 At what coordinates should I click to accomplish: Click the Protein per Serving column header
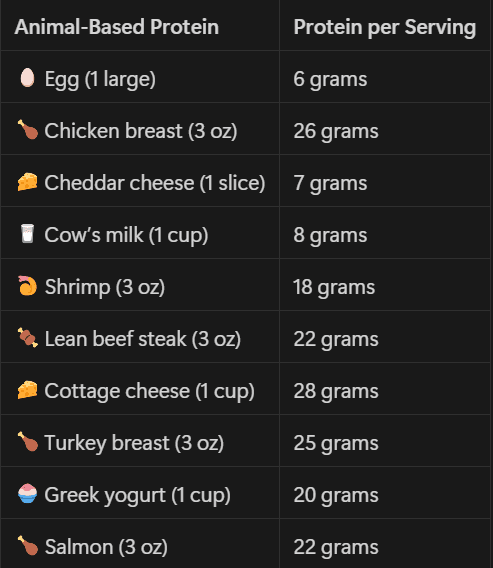pyautogui.click(x=385, y=27)
